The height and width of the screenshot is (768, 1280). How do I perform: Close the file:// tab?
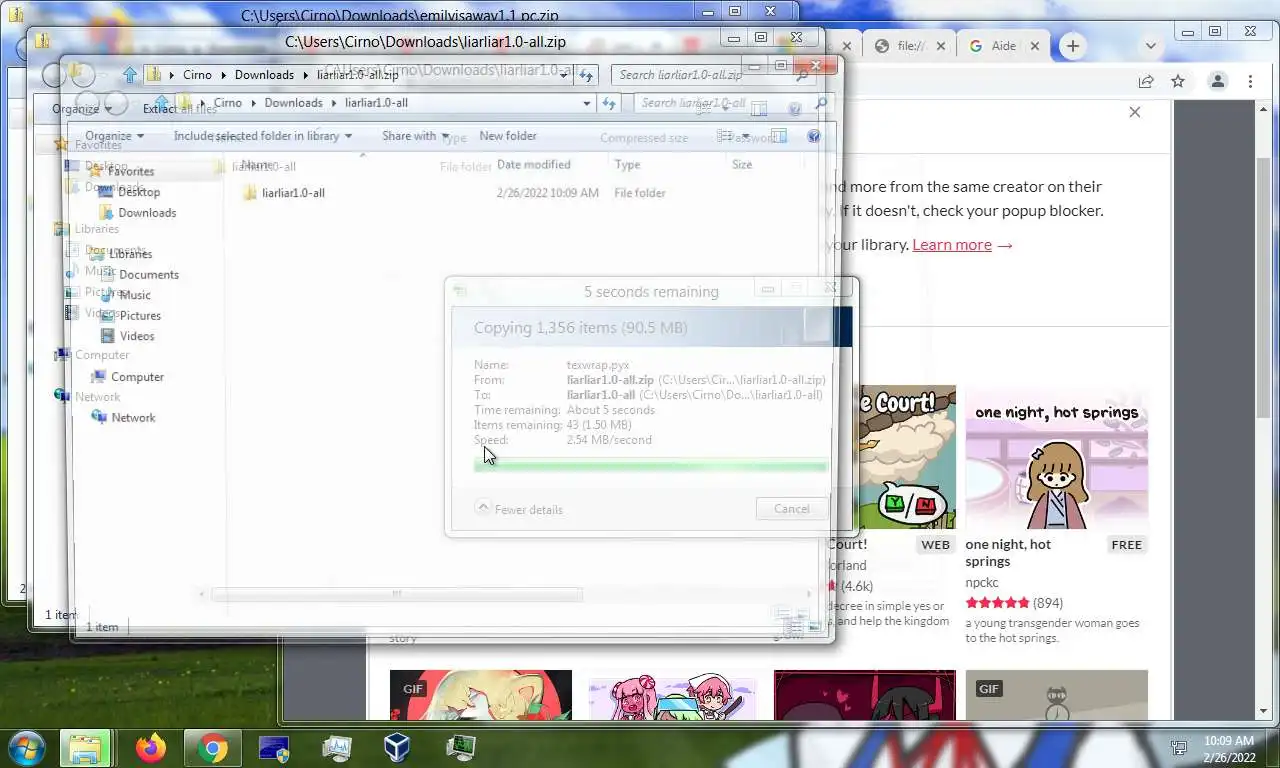click(941, 46)
